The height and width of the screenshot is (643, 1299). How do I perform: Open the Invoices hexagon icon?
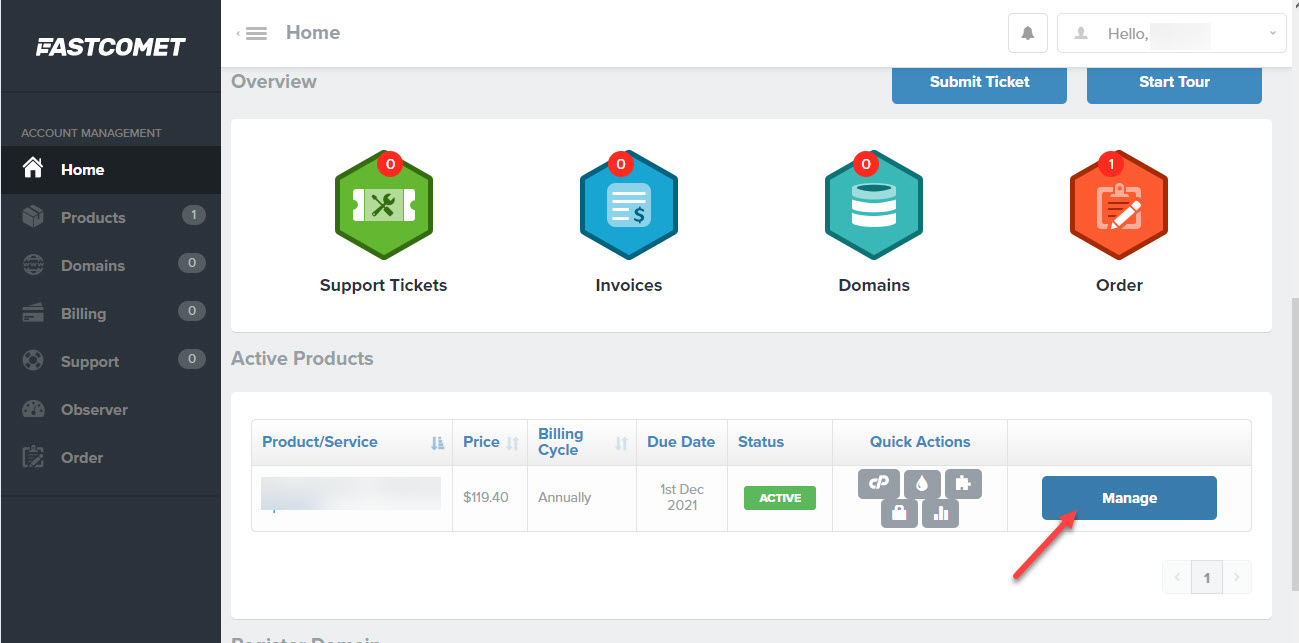click(628, 204)
